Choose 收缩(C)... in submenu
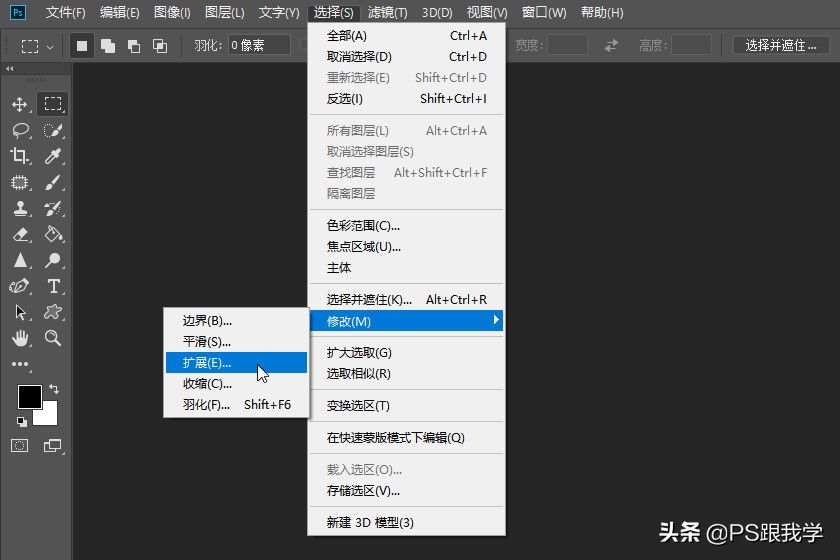Viewport: 840px width, 560px height. [x=236, y=384]
